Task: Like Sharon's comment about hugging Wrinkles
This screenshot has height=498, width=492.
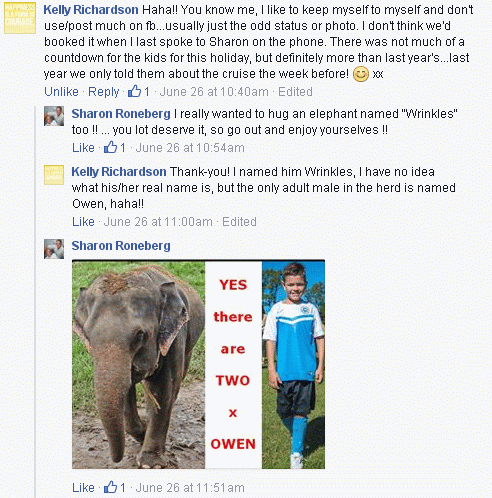Action: click(x=83, y=148)
